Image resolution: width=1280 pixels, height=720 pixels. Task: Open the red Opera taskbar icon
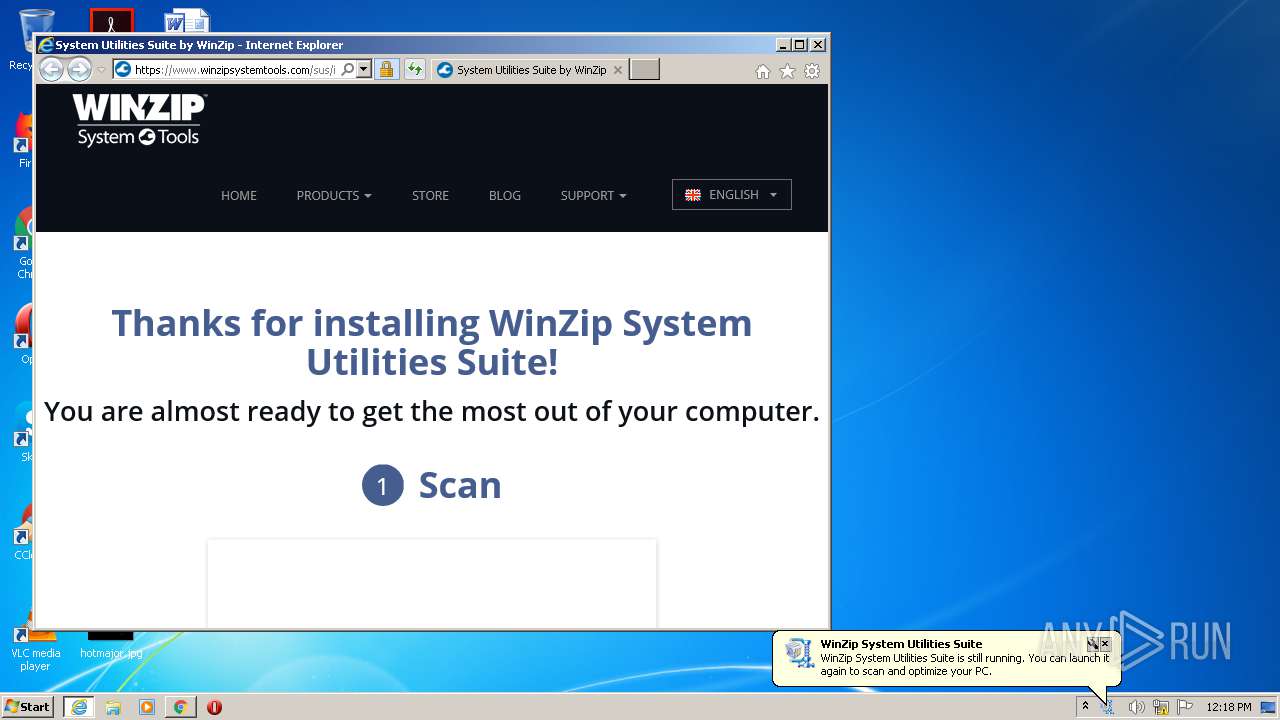coord(214,707)
